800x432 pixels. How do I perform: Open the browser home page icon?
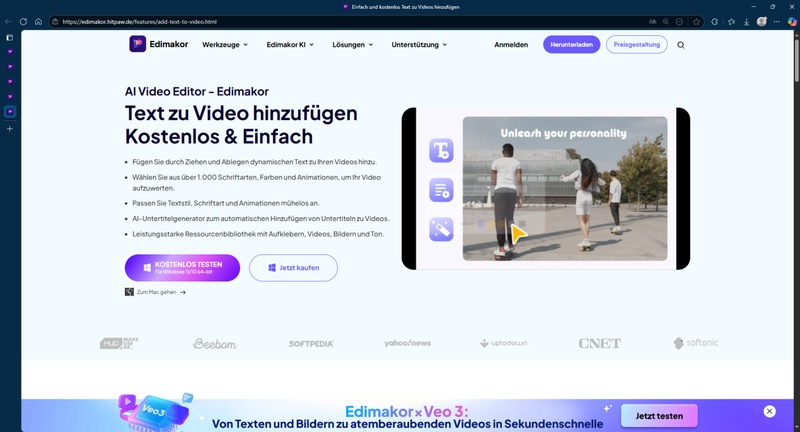pyautogui.click(x=38, y=21)
